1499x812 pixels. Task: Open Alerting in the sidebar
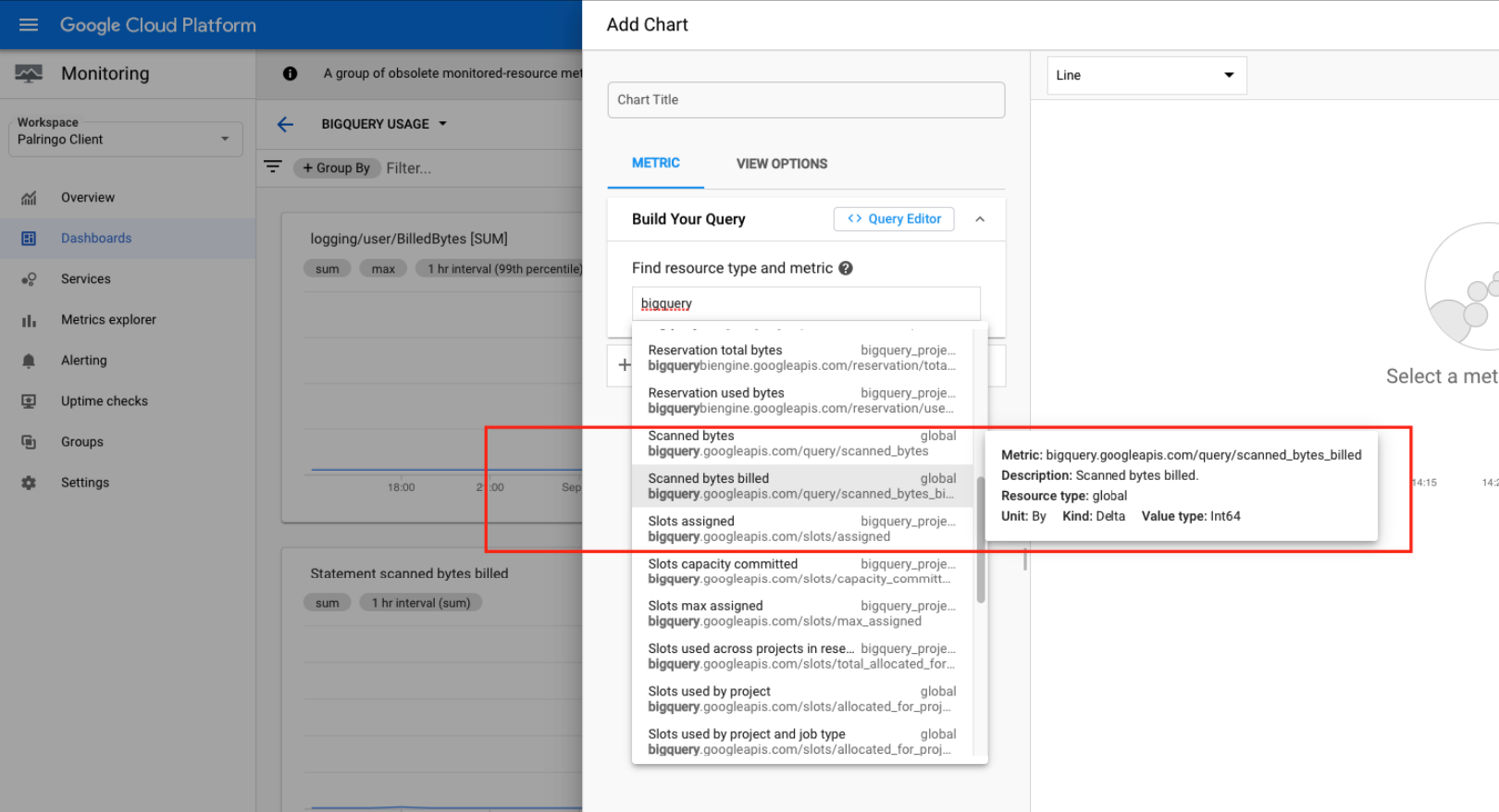pyautogui.click(x=84, y=361)
